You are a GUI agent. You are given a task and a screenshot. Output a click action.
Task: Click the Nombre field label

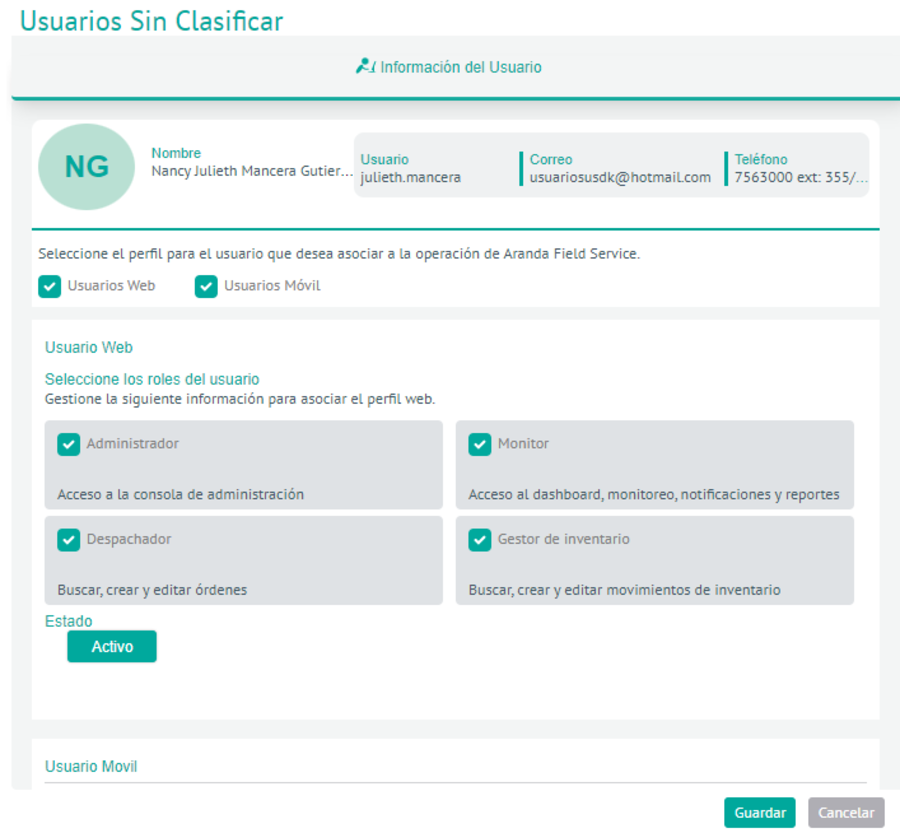tap(176, 153)
